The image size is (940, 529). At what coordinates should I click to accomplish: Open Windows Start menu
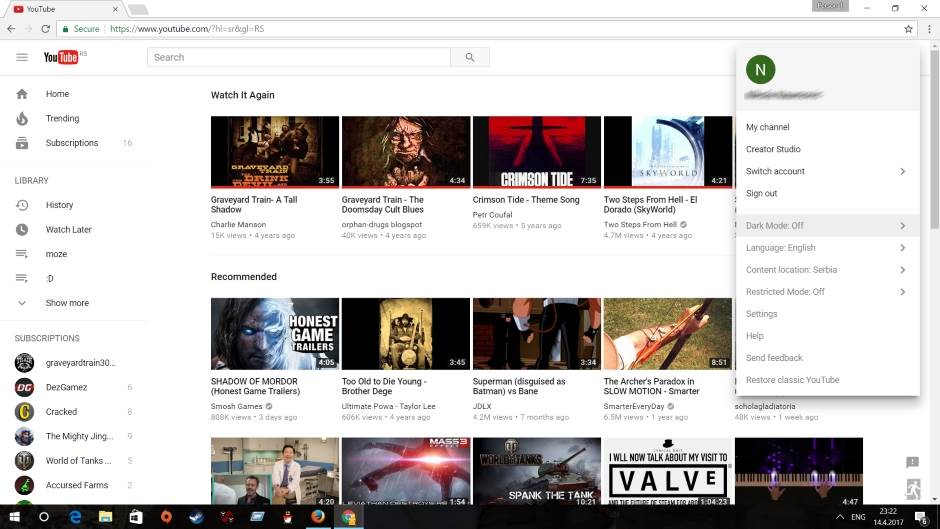(x=14, y=516)
